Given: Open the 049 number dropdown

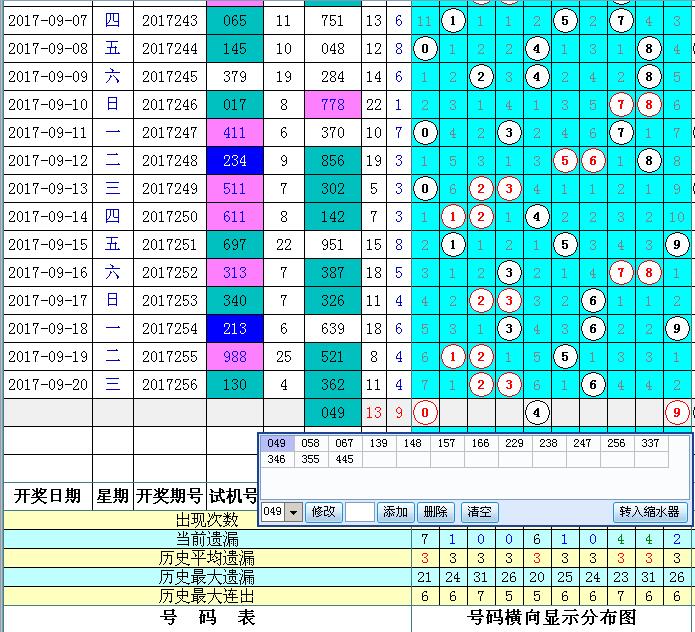Looking at the screenshot, I should coord(294,512).
